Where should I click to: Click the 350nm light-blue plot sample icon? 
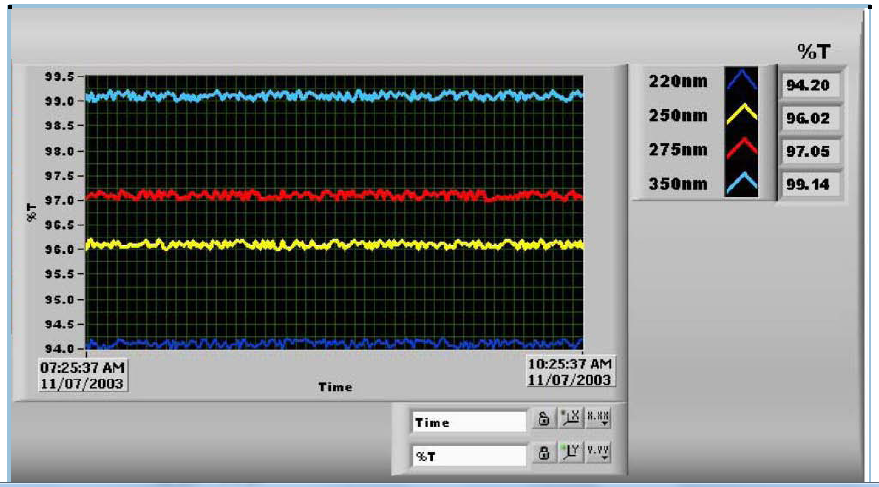point(742,185)
